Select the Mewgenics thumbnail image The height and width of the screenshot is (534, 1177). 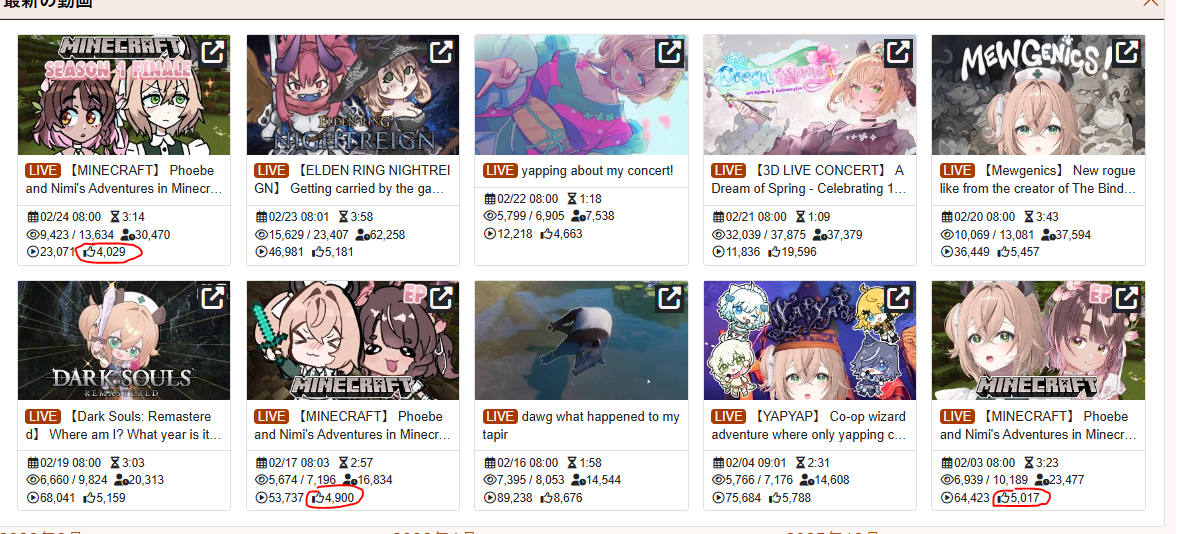[1038, 95]
